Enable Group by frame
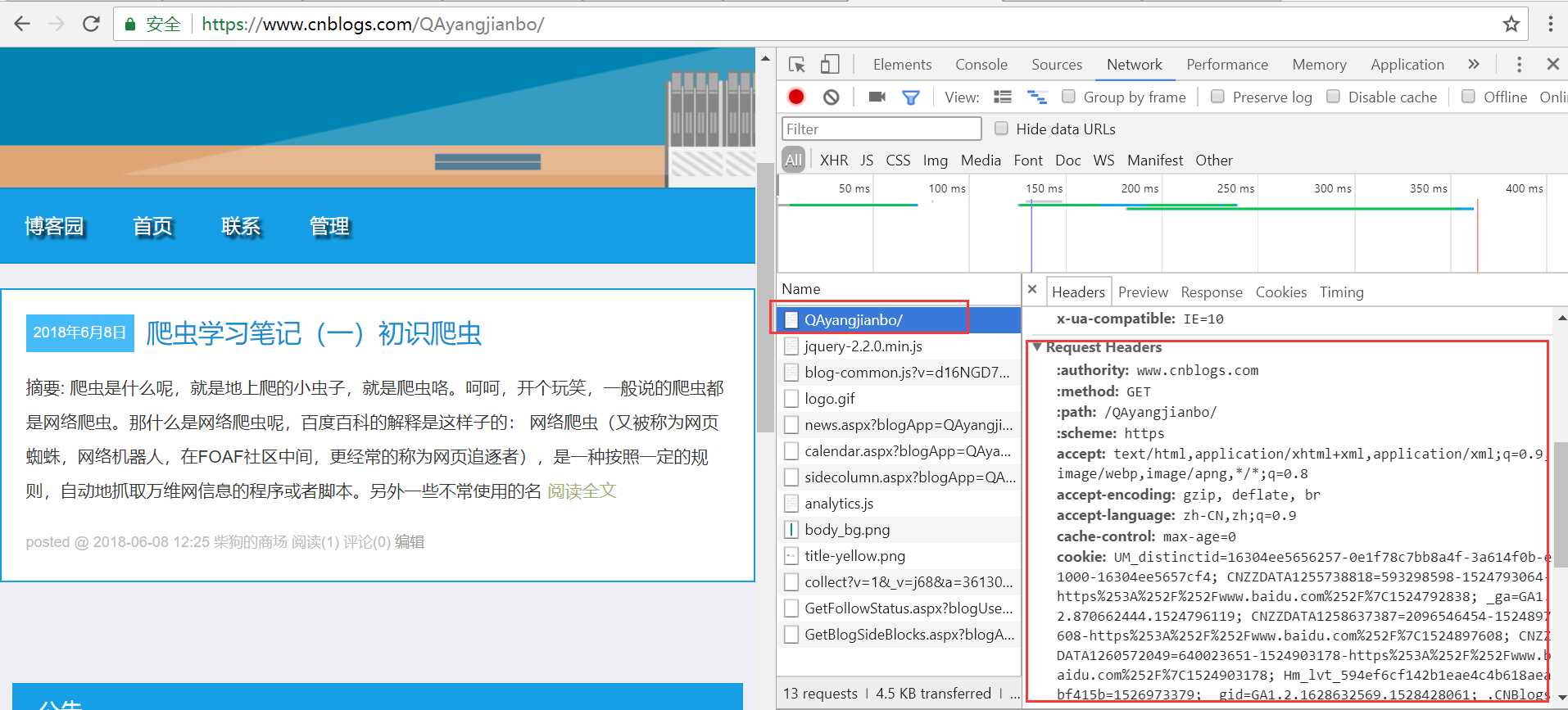Viewport: 1568px width, 710px height. (1068, 97)
